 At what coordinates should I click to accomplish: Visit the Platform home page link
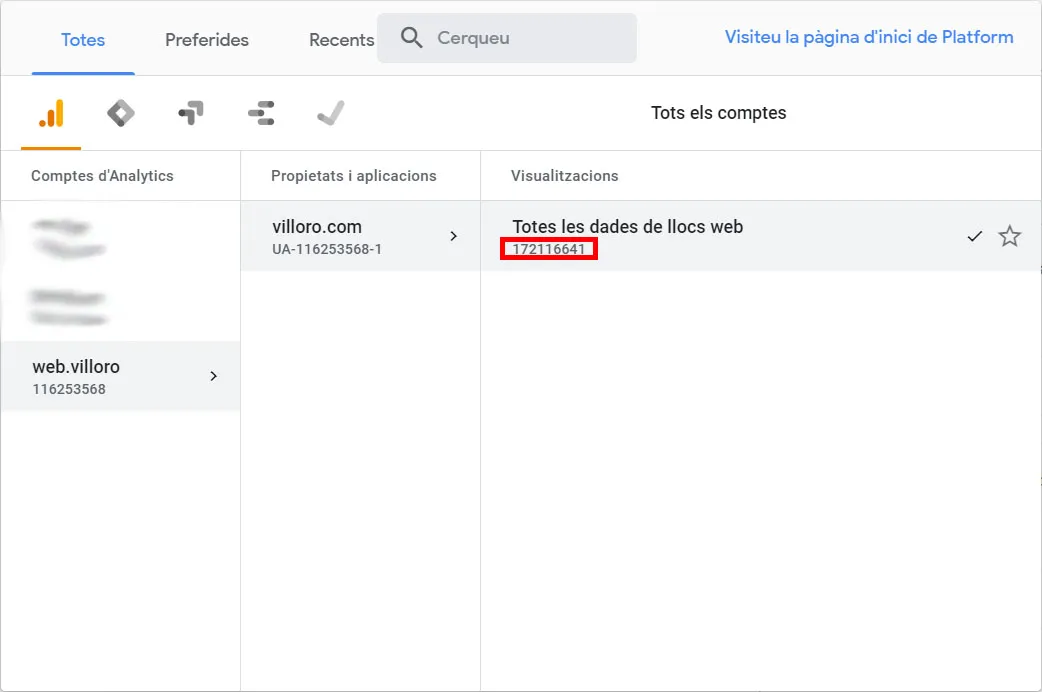click(868, 36)
